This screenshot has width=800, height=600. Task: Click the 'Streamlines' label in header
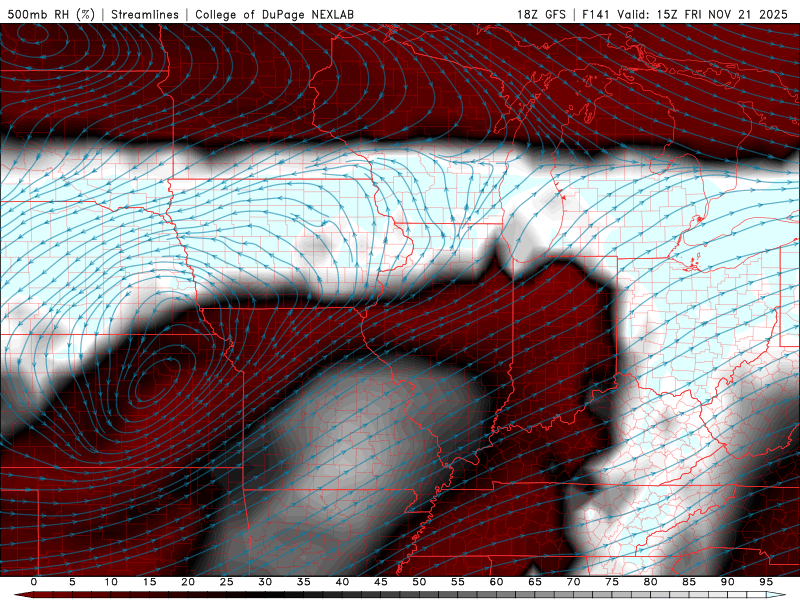tap(145, 14)
